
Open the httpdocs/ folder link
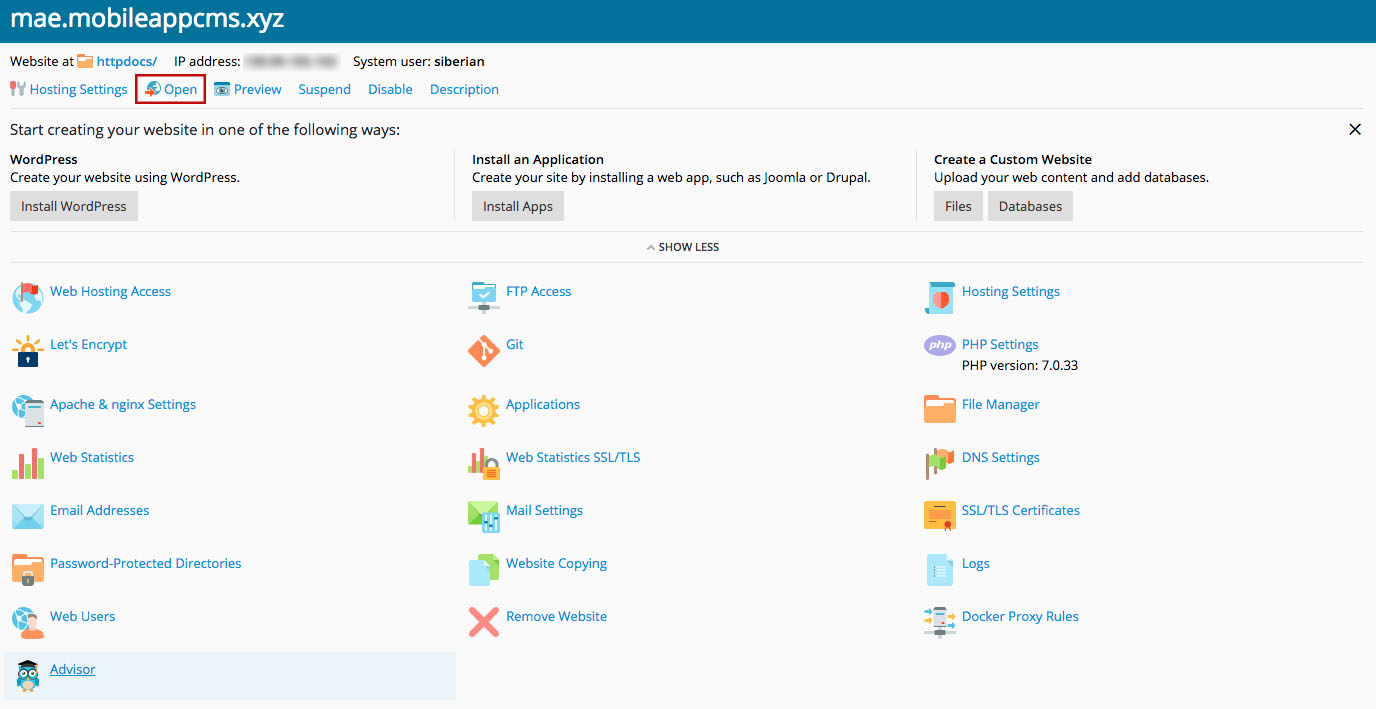tap(126, 61)
